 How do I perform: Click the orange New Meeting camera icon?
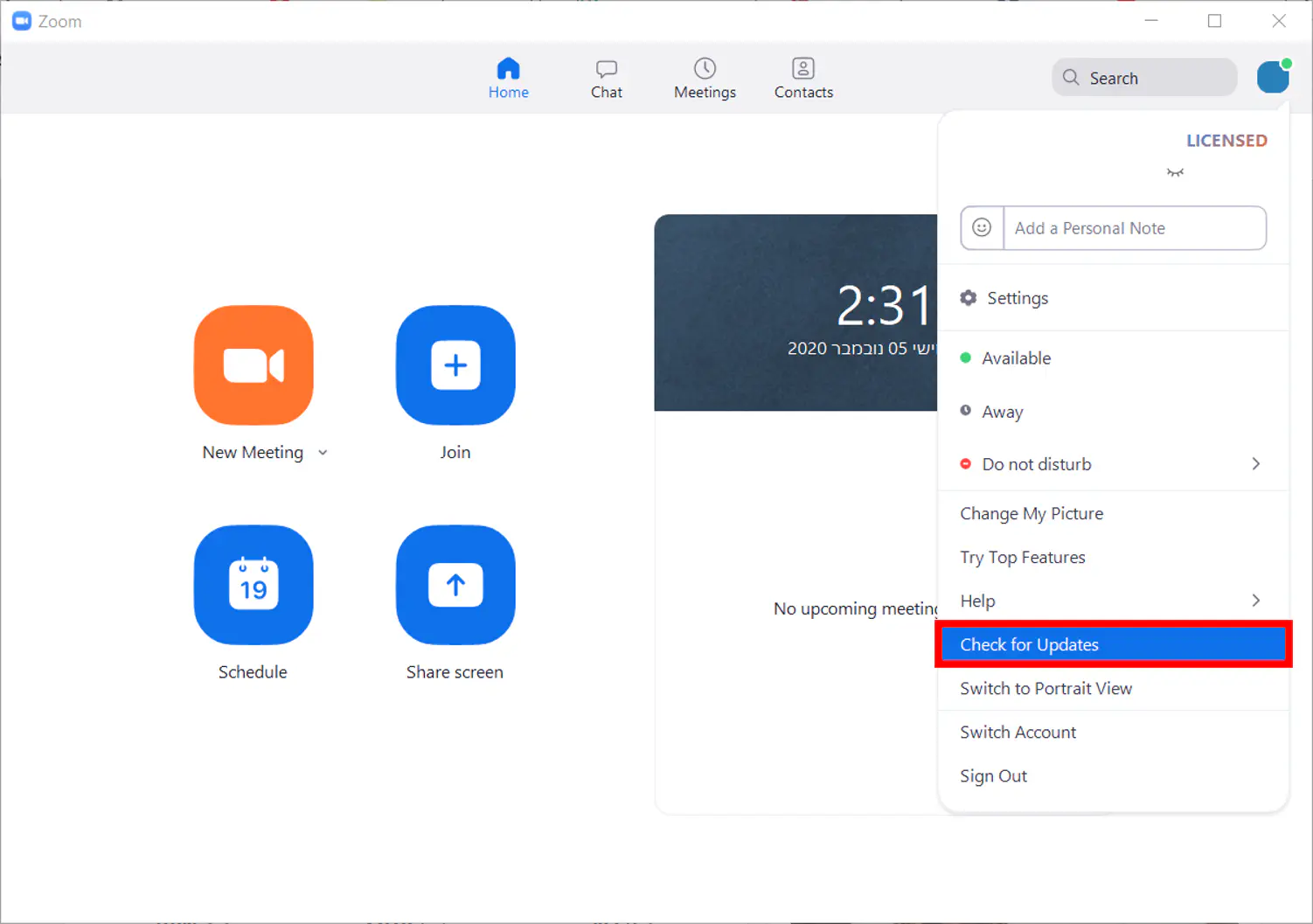254,365
